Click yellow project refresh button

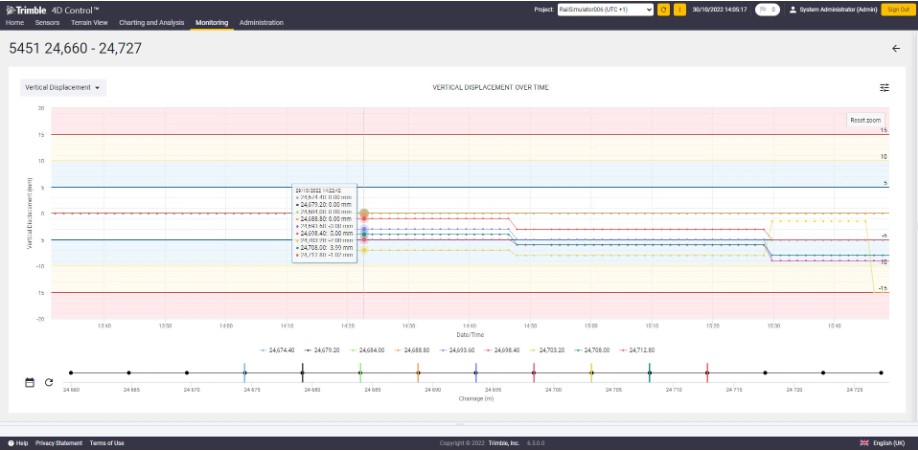[663, 9]
